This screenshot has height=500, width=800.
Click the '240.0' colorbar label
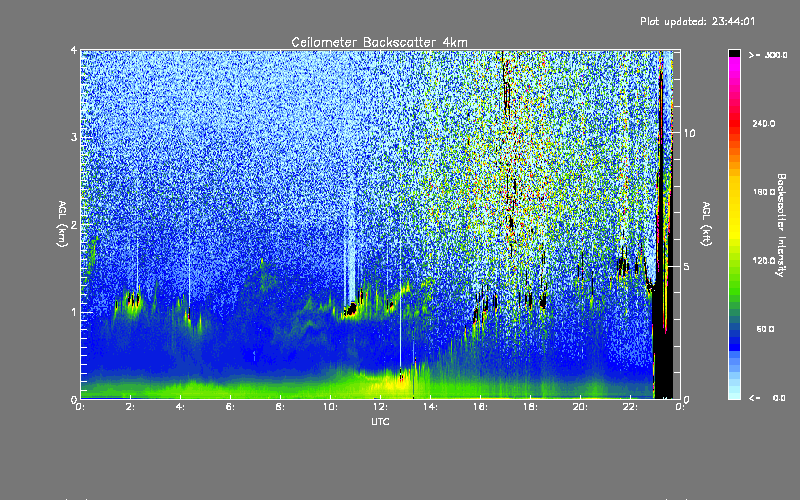[x=764, y=123]
